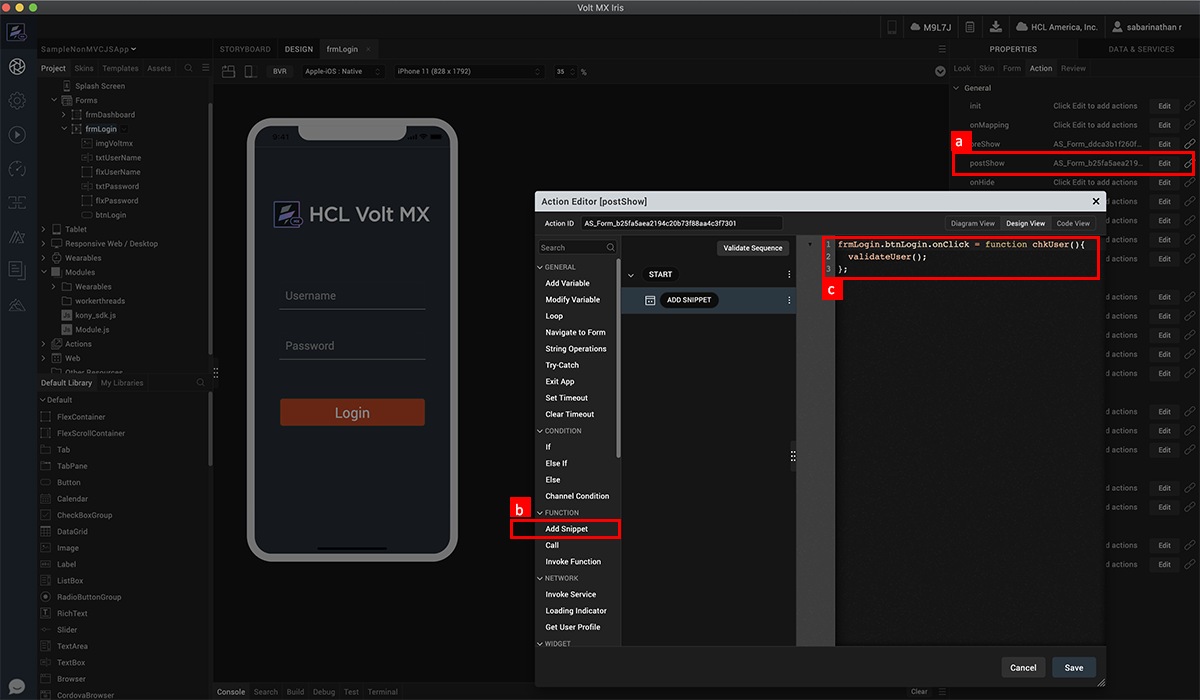Image resolution: width=1200 pixels, height=700 pixels.
Task: Click the link icon beside the init action
Action: coord(1189,106)
